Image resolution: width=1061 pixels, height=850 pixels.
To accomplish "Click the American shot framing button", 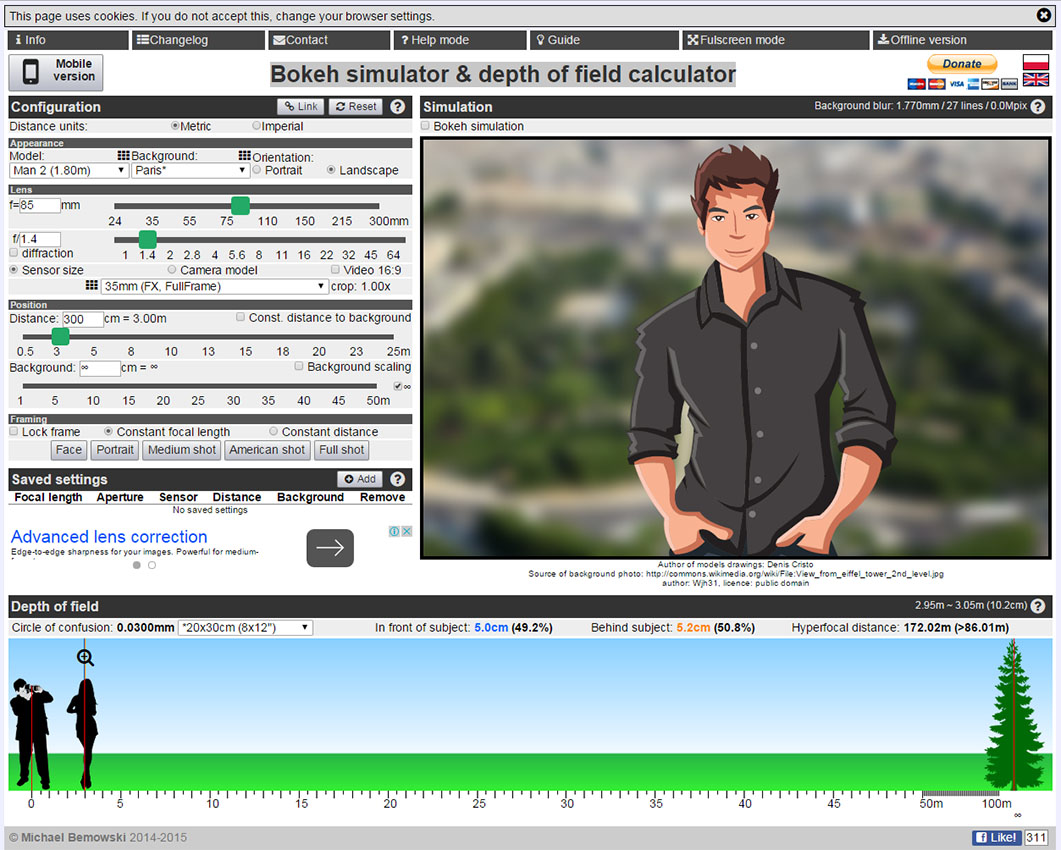I will pos(267,450).
